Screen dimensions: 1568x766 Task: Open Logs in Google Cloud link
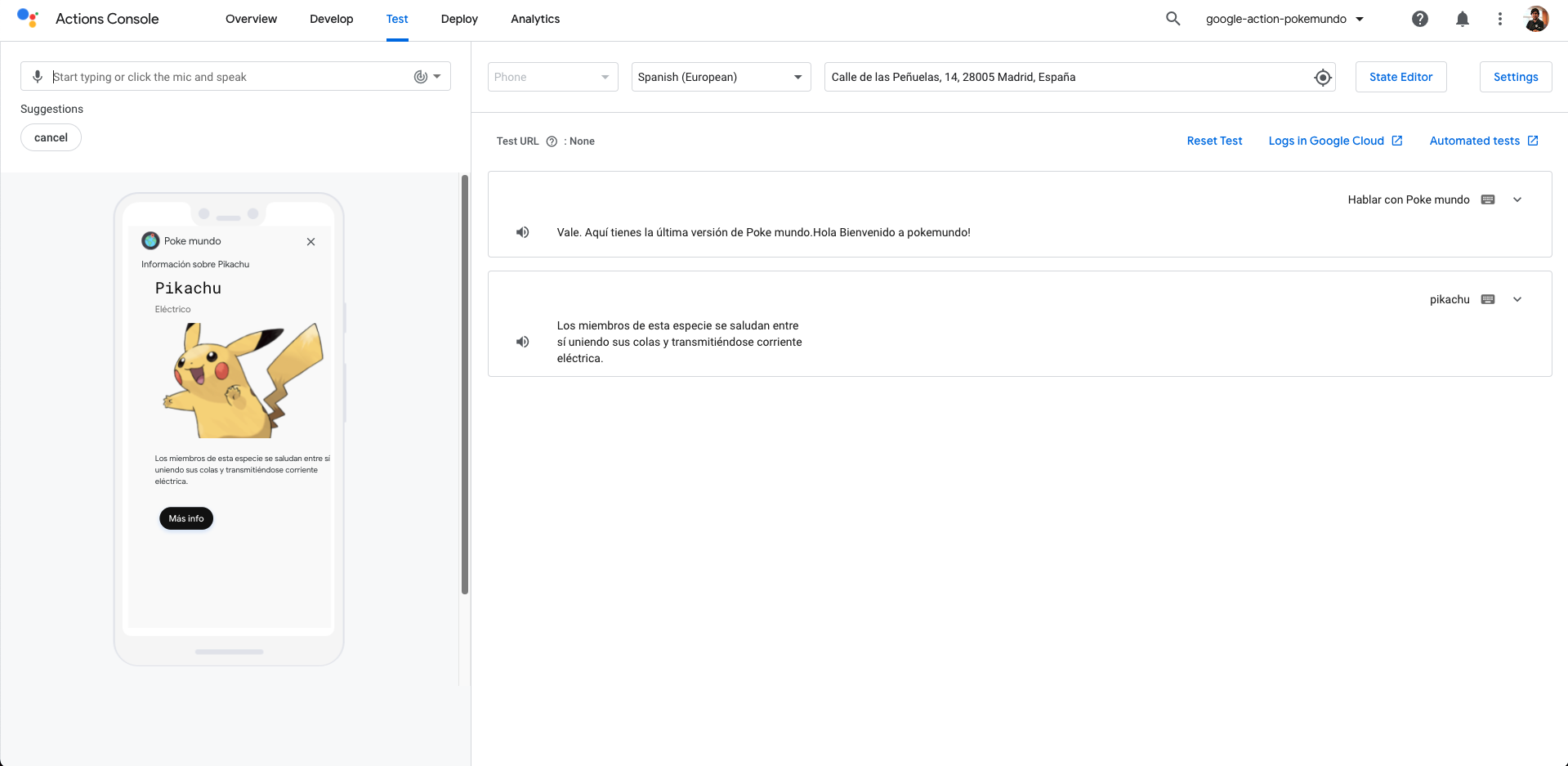[x=1335, y=141]
